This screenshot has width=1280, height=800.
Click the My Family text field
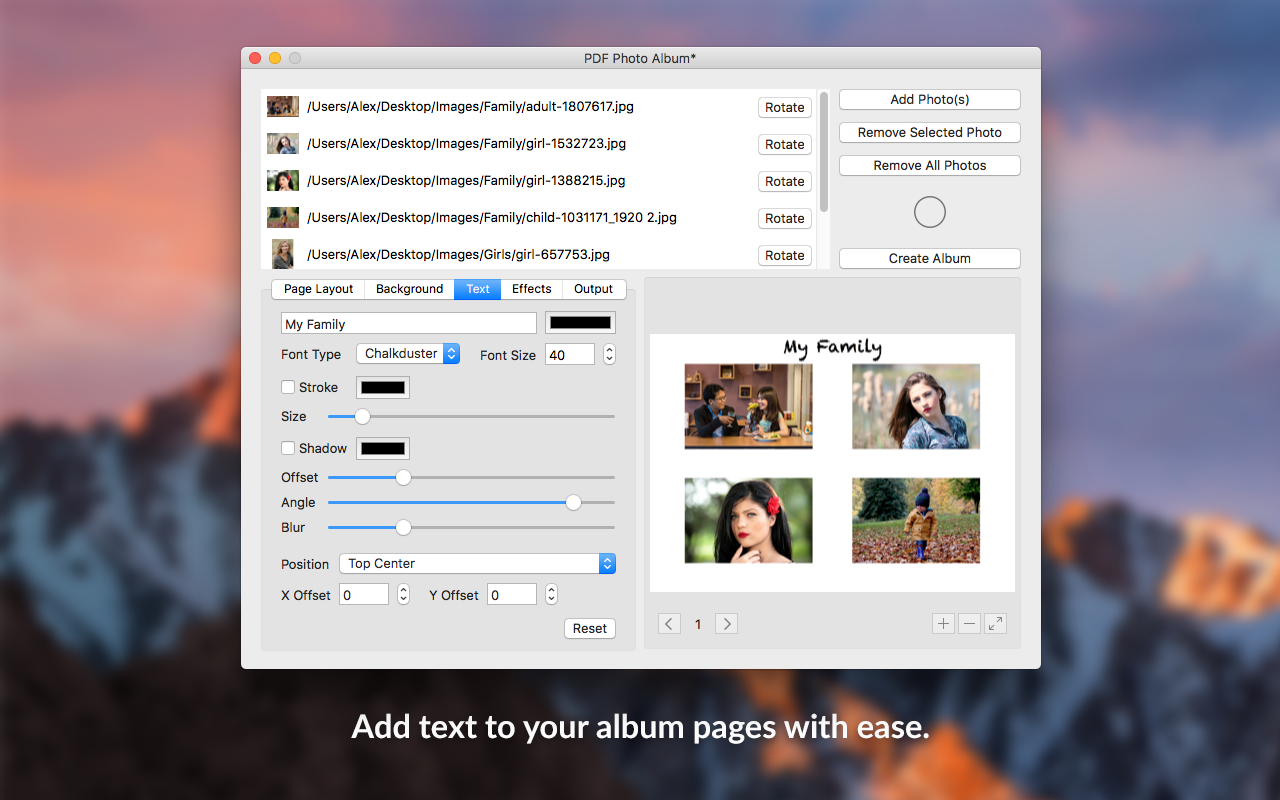click(x=409, y=323)
